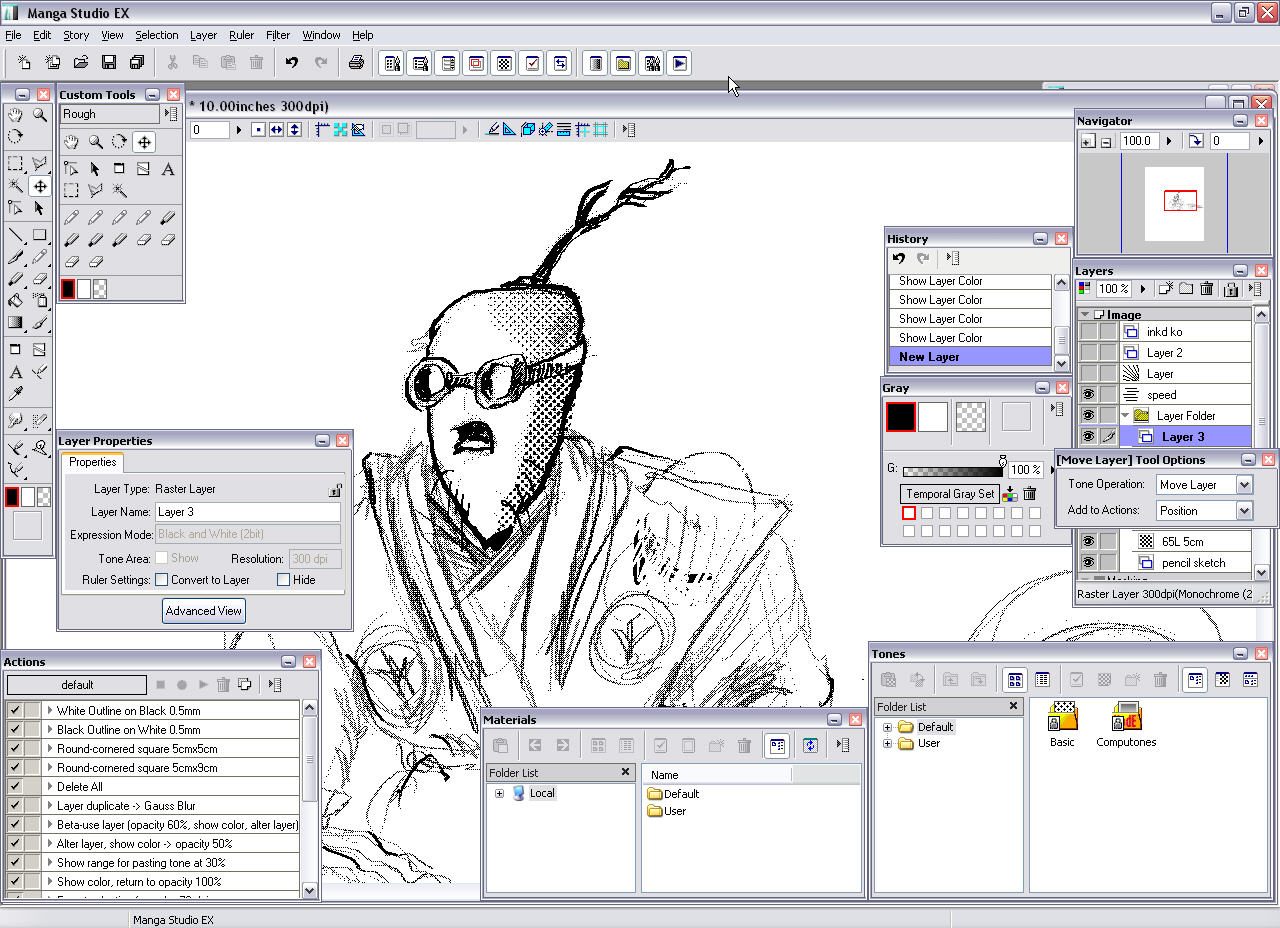Open the Filter menu
The width and height of the screenshot is (1280, 928).
[x=277, y=35]
